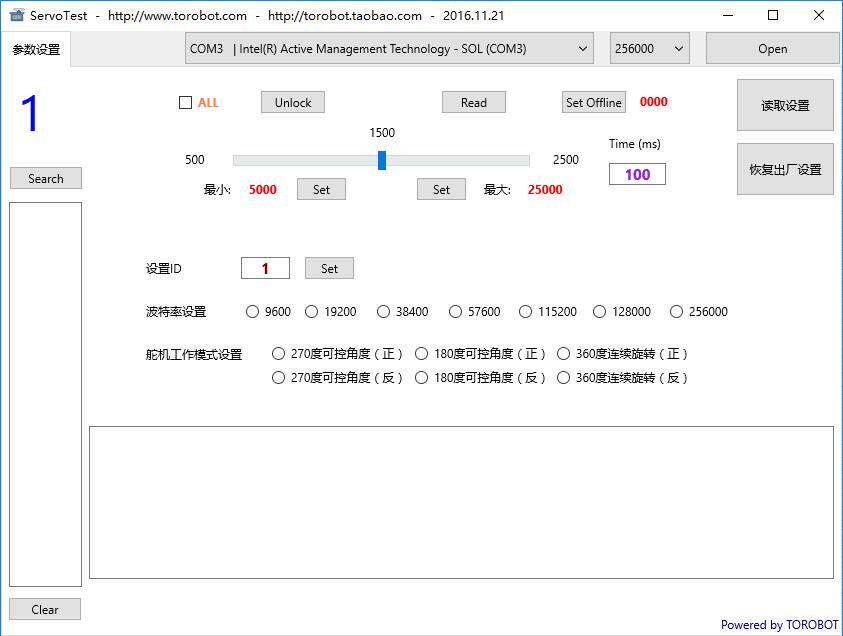Click the servo search results list box
The height and width of the screenshot is (636, 843).
click(46, 395)
